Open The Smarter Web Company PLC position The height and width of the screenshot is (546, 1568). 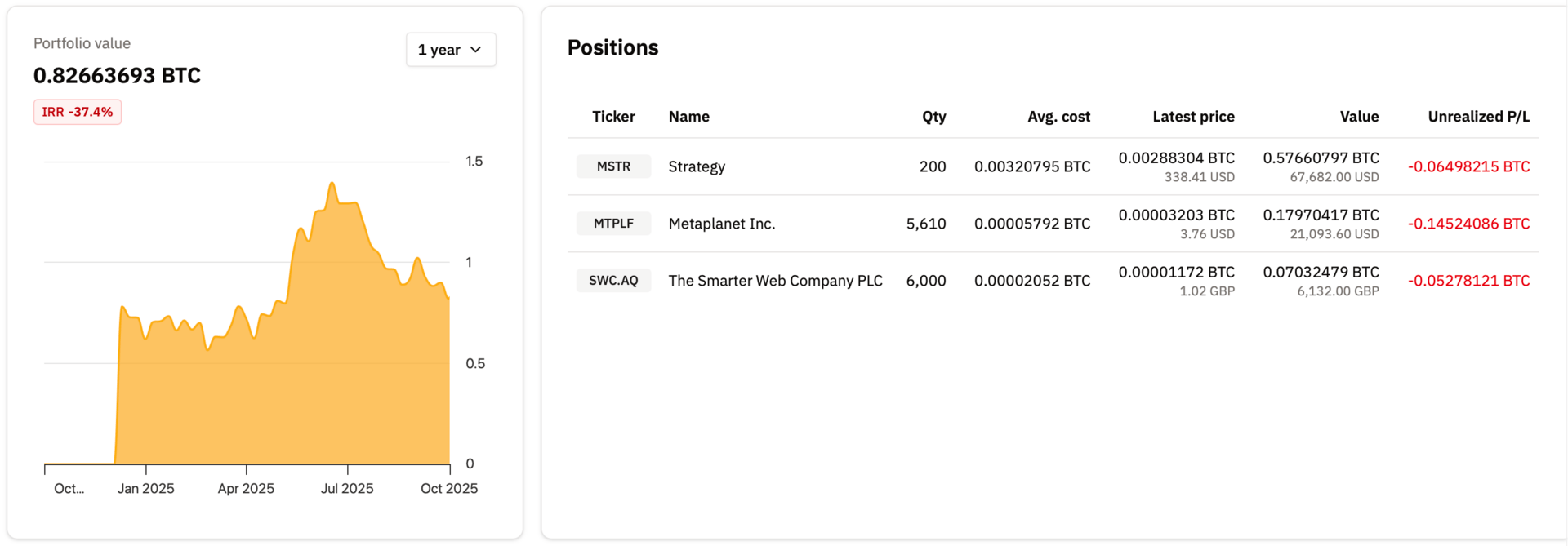775,281
